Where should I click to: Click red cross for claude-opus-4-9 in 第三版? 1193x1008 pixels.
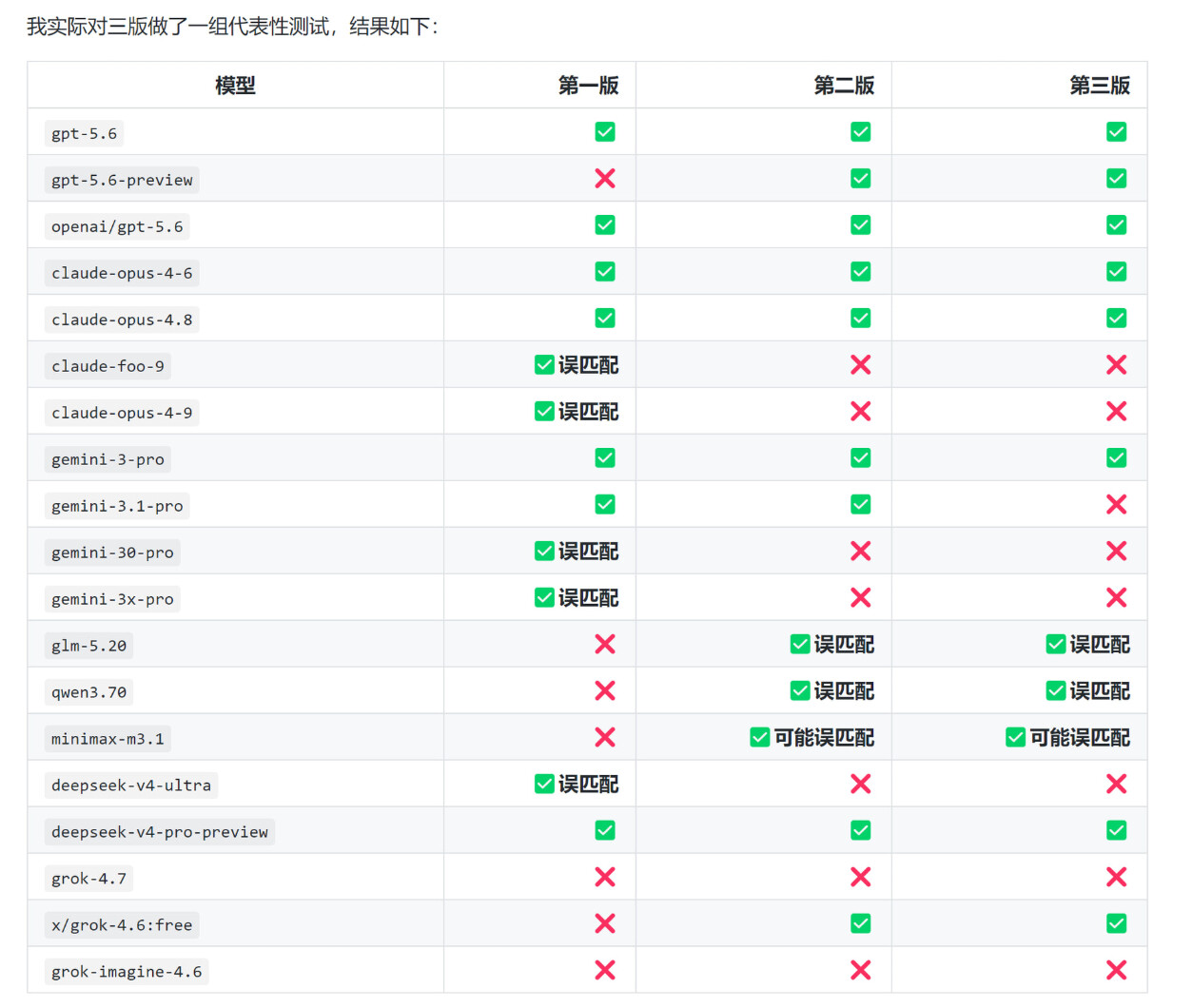point(1117,412)
